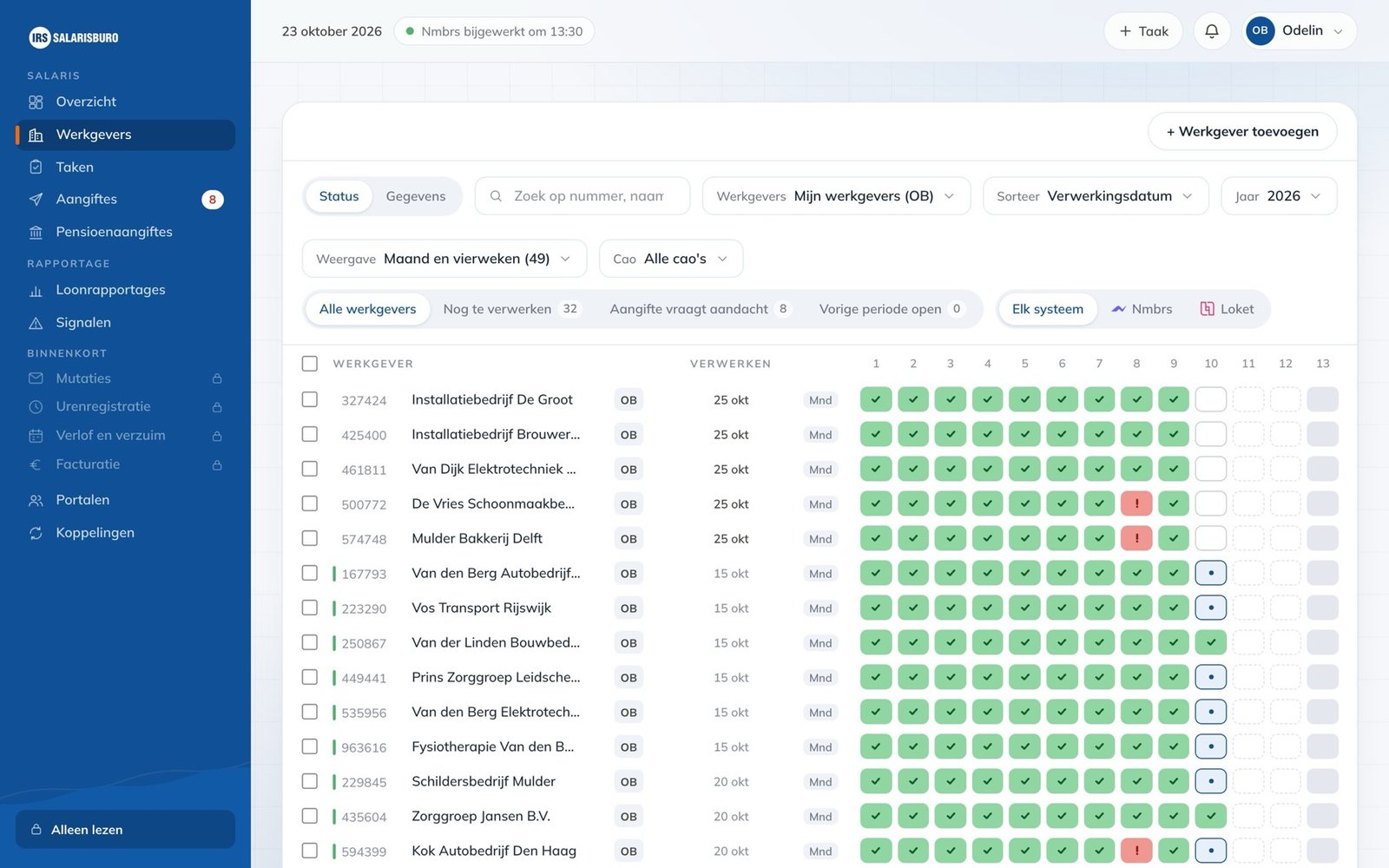The width and height of the screenshot is (1389, 868).
Task: Check the box for De Vries Schoonmaakbedrijf
Action: click(x=310, y=503)
